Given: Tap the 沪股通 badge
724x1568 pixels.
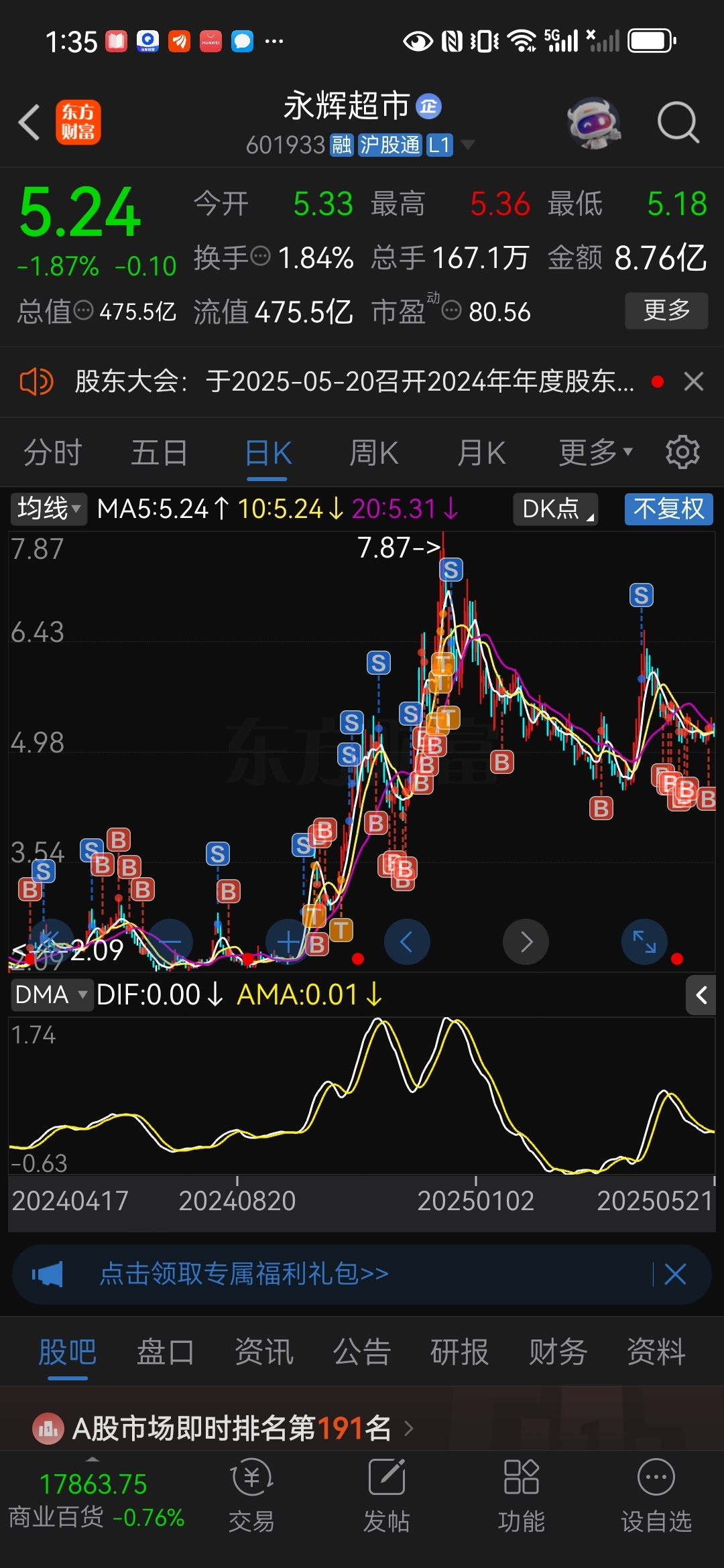Looking at the screenshot, I should [389, 145].
